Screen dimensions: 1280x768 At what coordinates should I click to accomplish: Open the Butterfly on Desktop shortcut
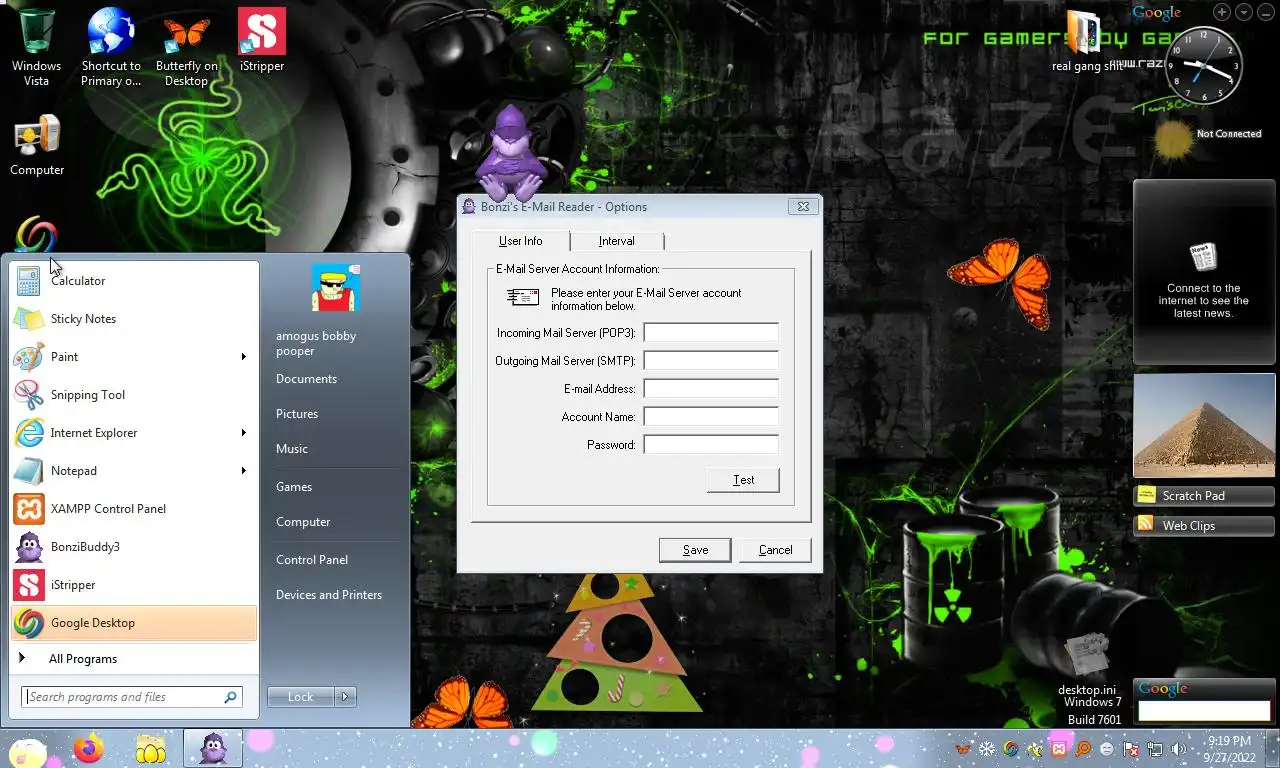click(x=186, y=47)
